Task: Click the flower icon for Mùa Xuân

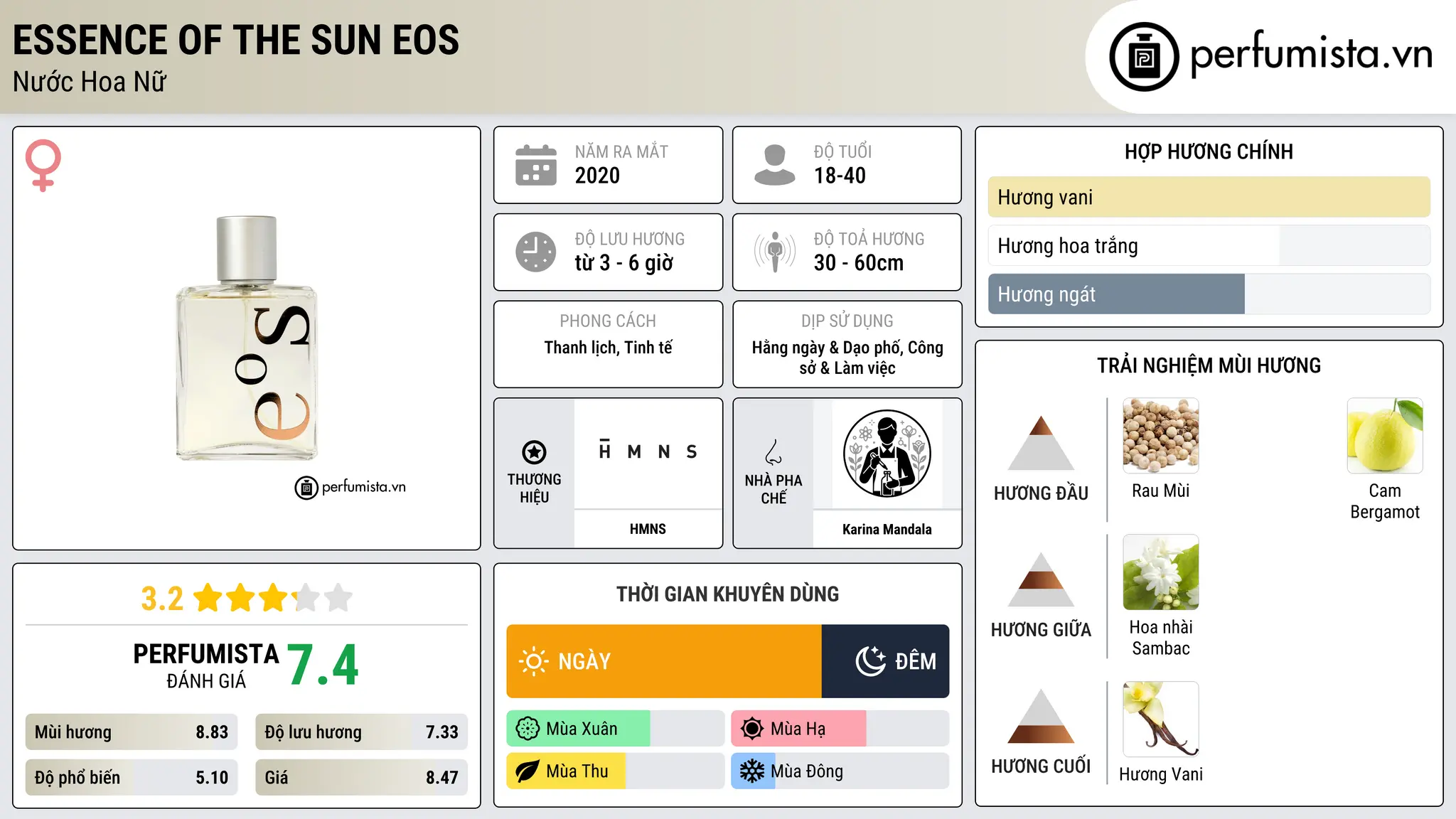Action: (528, 729)
